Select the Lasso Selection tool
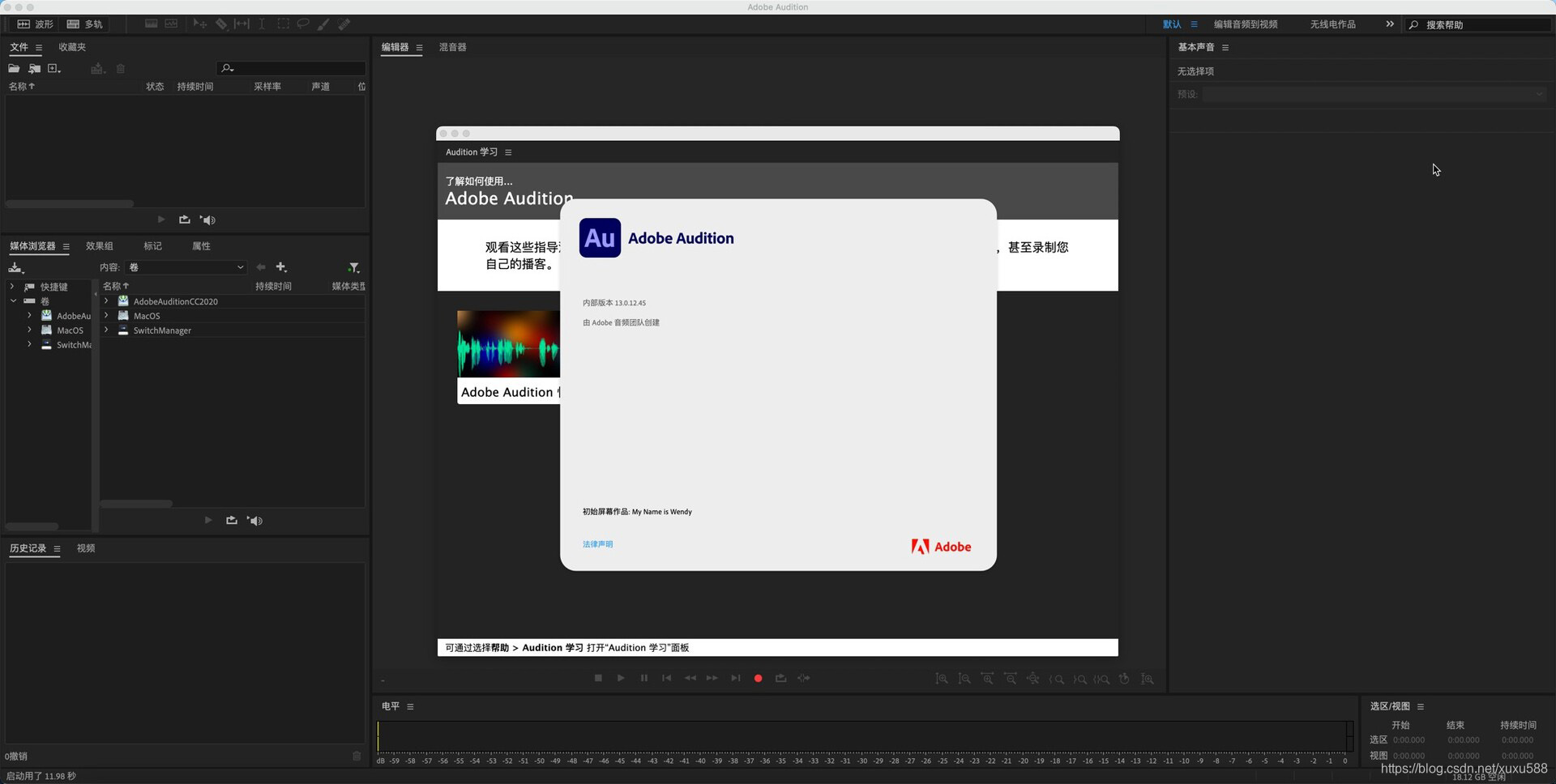Screen dimensions: 1556x784 (303, 24)
